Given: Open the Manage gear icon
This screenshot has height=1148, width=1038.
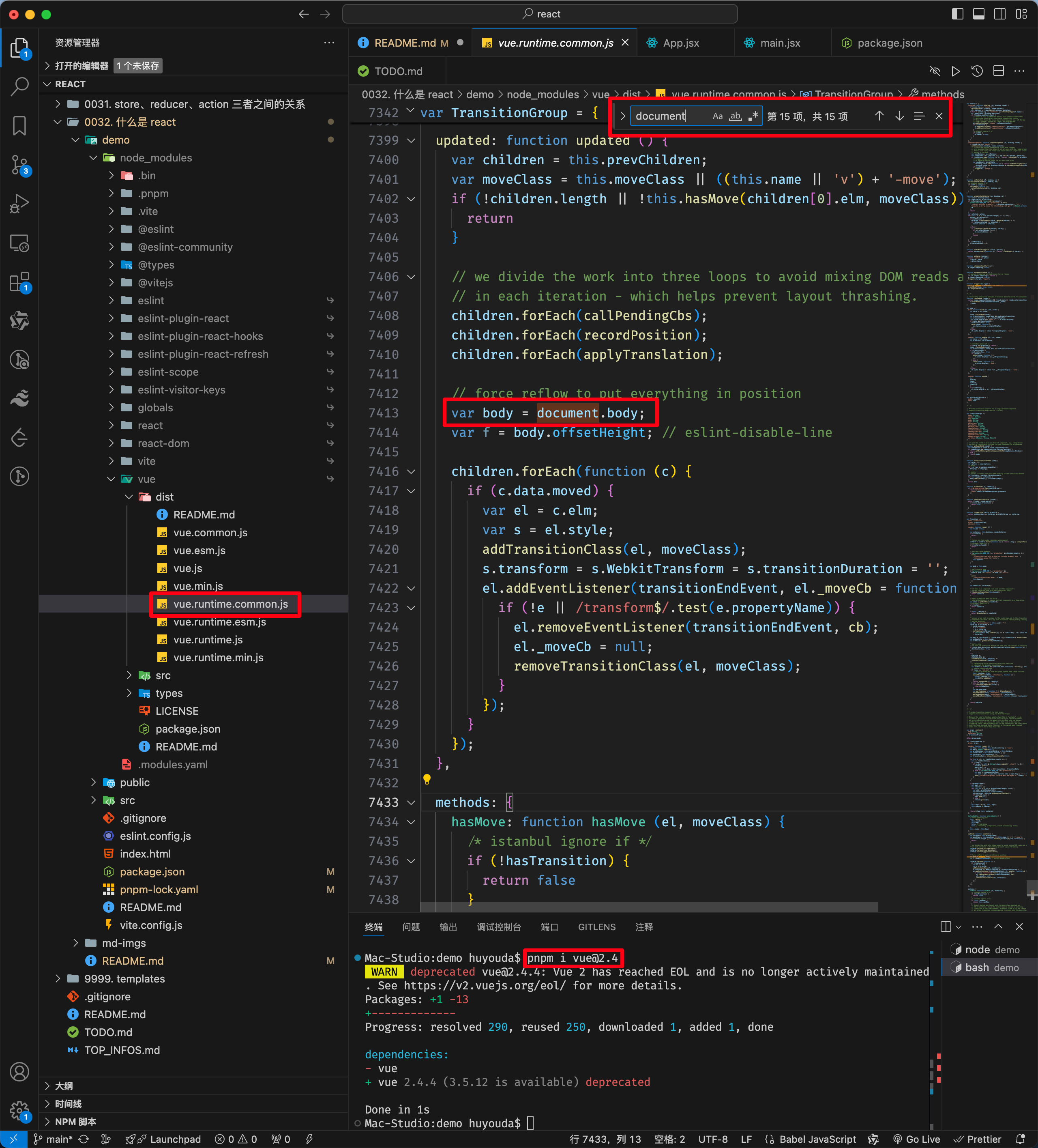Looking at the screenshot, I should [19, 1110].
